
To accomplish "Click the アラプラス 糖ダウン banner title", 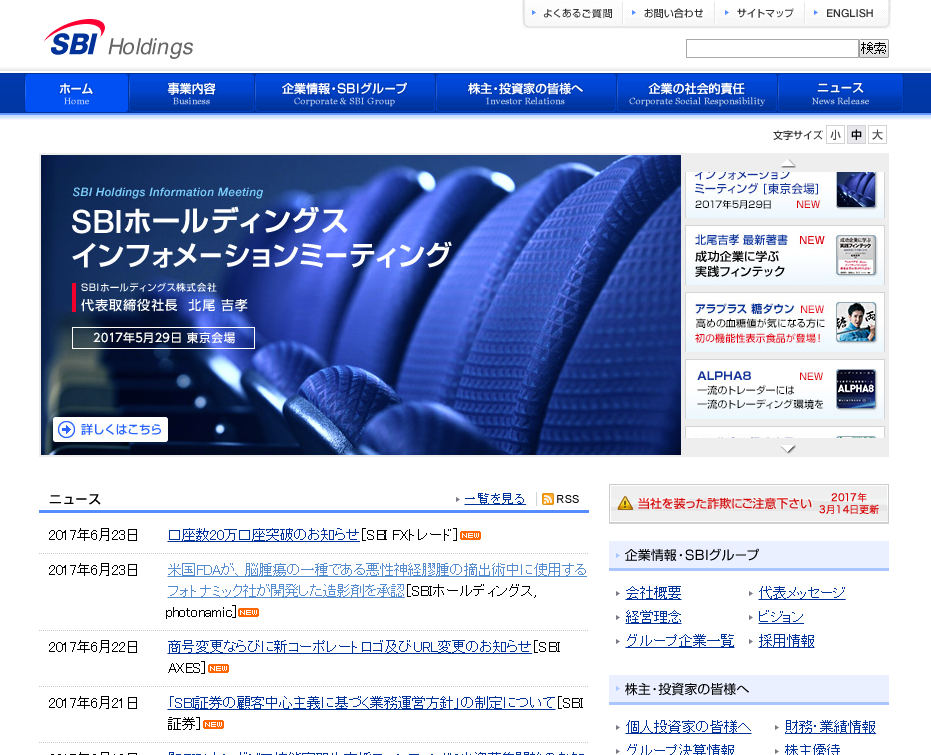I will pos(744,309).
